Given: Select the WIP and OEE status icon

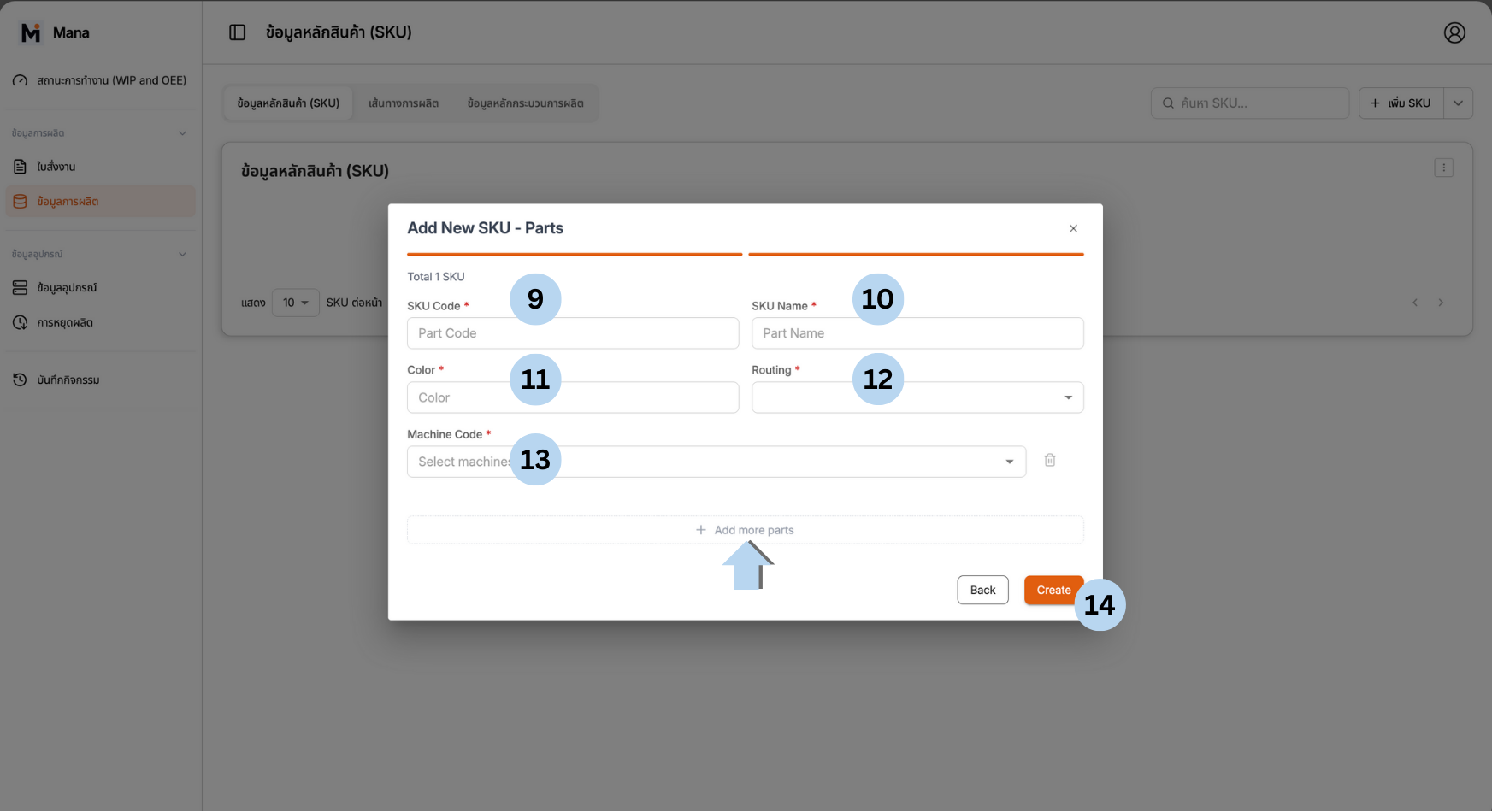Looking at the screenshot, I should pyautogui.click(x=20, y=79).
